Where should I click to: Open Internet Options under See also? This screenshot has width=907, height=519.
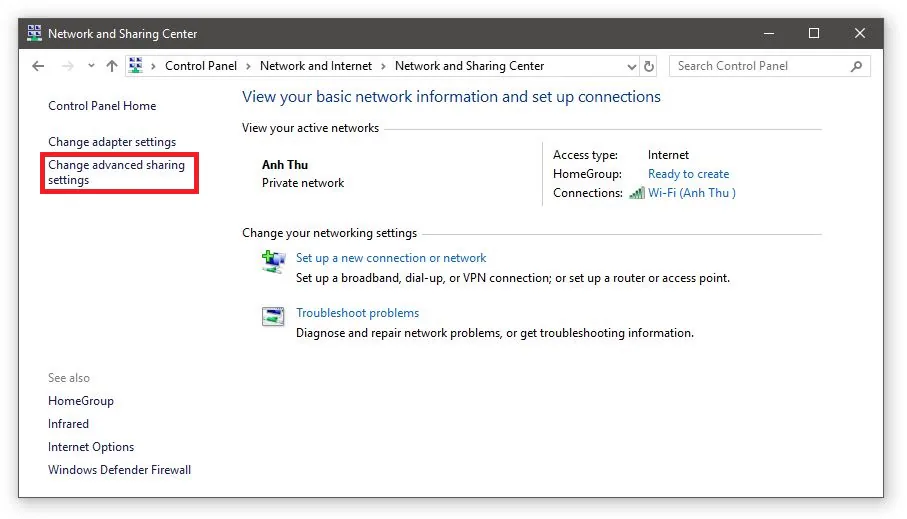point(91,447)
